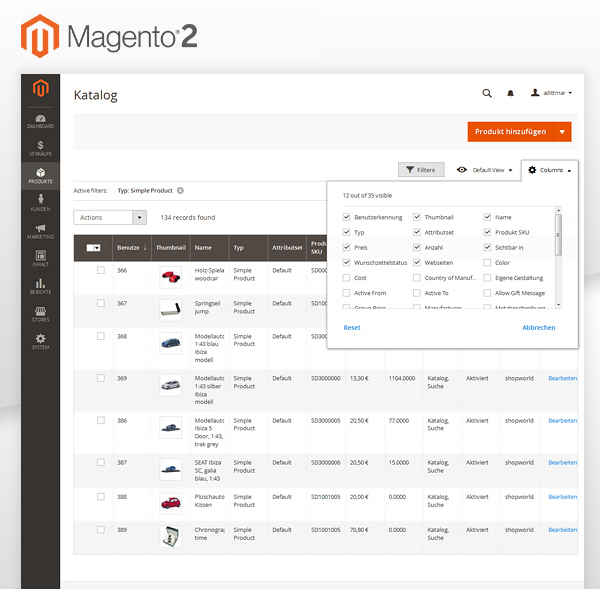Viewport: 600px width, 589px height.
Task: Expand the Produkt hinzufügen dropdown arrow
Action: [x=562, y=132]
